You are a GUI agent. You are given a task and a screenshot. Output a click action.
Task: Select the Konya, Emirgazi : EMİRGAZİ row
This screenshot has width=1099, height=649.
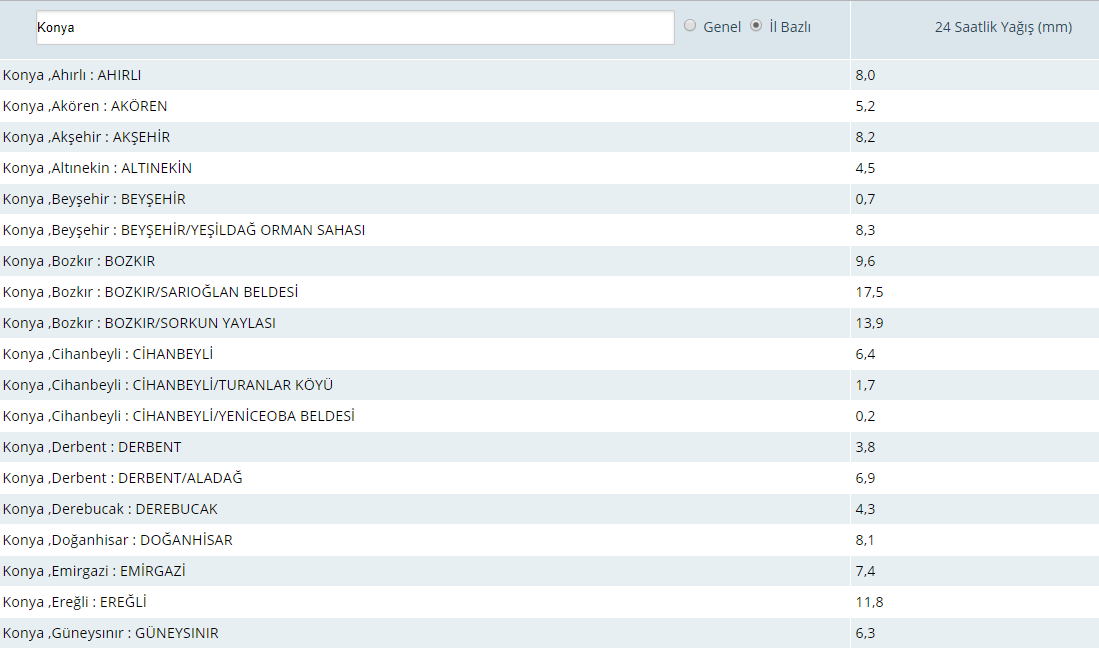point(550,571)
